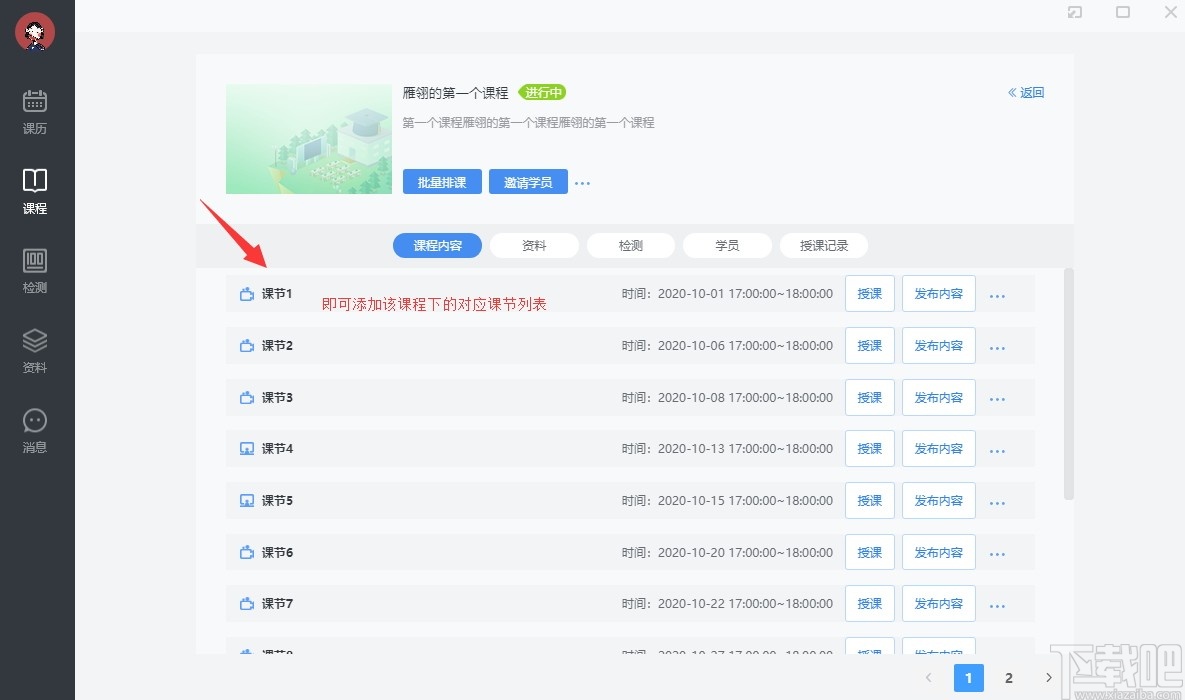Screen dimensions: 1185x700
Task: Click the camera icon beside 课节1
Action: point(247,293)
